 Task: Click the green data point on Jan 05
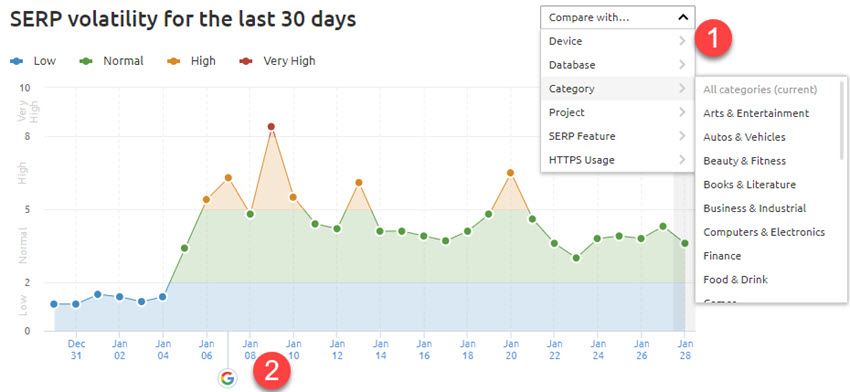184,248
